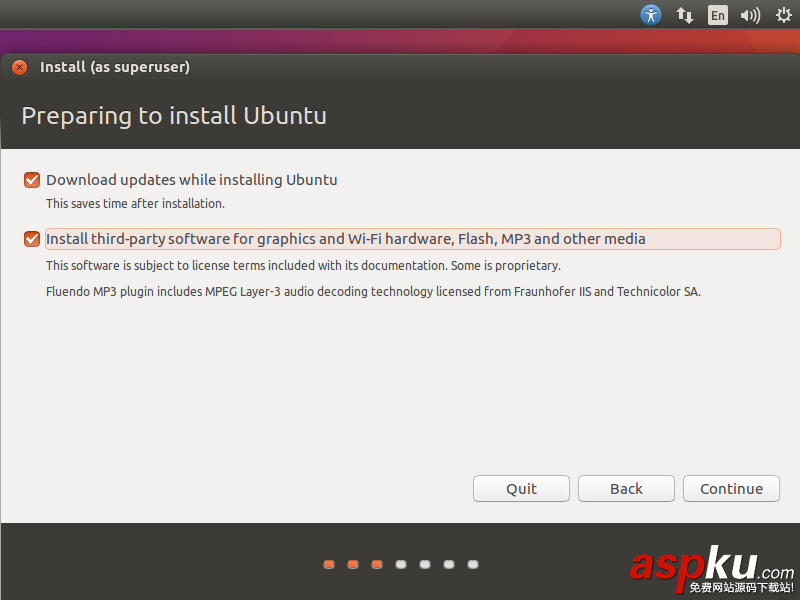Click the first orange progress dot
Viewport: 800px width, 600px height.
click(x=329, y=564)
